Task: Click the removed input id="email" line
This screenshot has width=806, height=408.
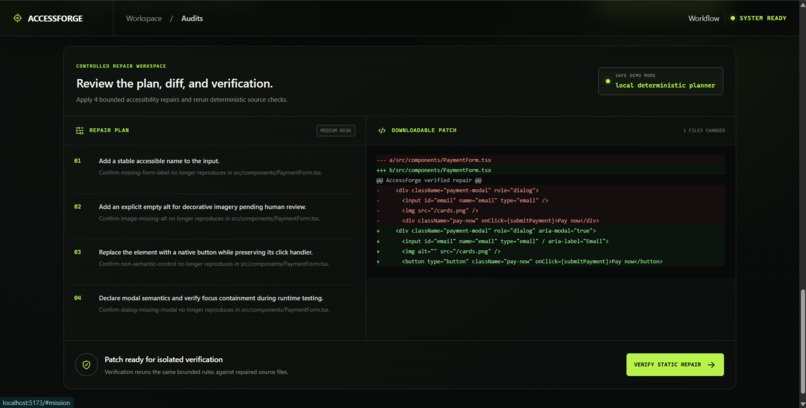Action: click(551, 200)
